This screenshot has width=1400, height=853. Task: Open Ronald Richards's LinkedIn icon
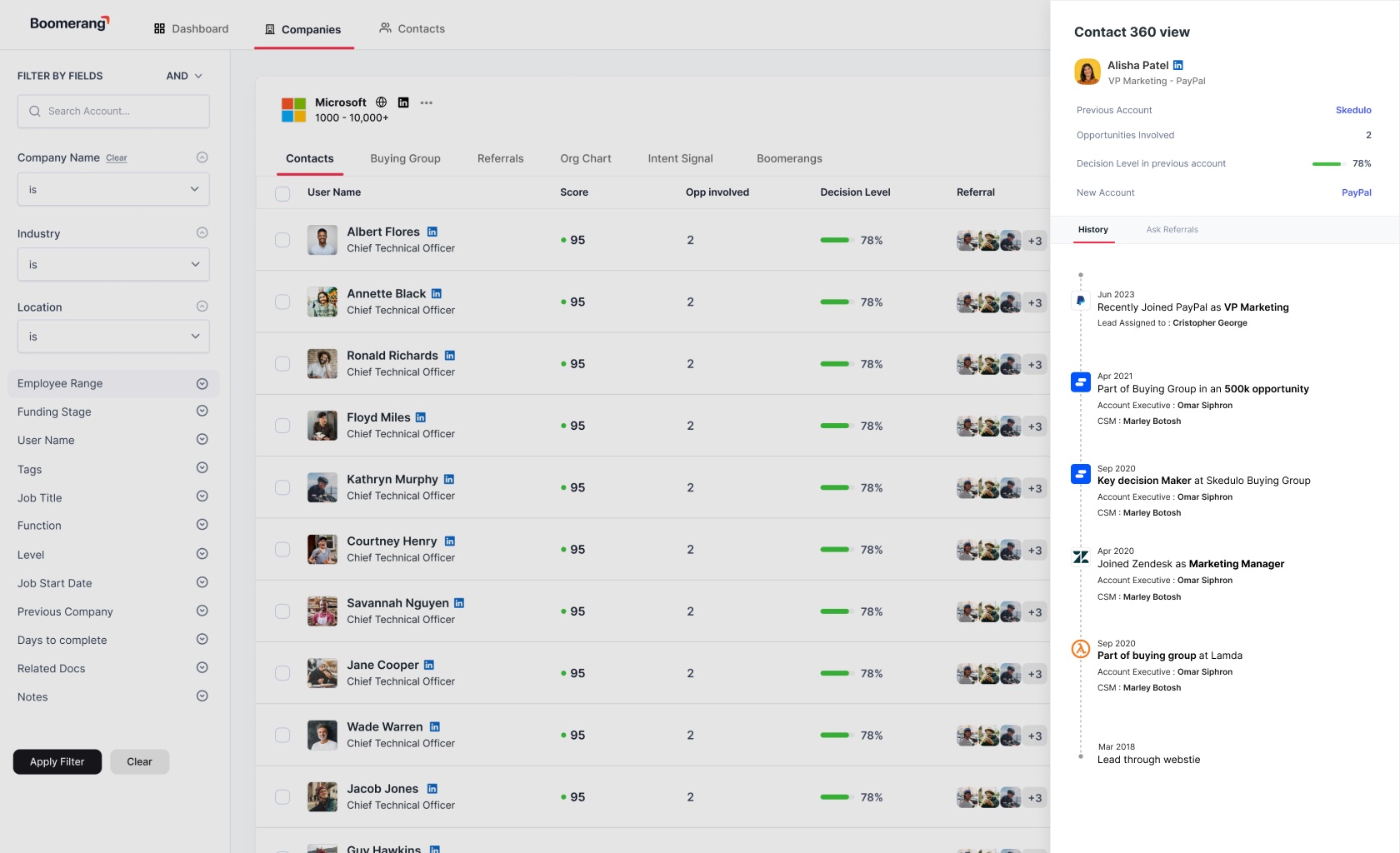click(x=450, y=356)
